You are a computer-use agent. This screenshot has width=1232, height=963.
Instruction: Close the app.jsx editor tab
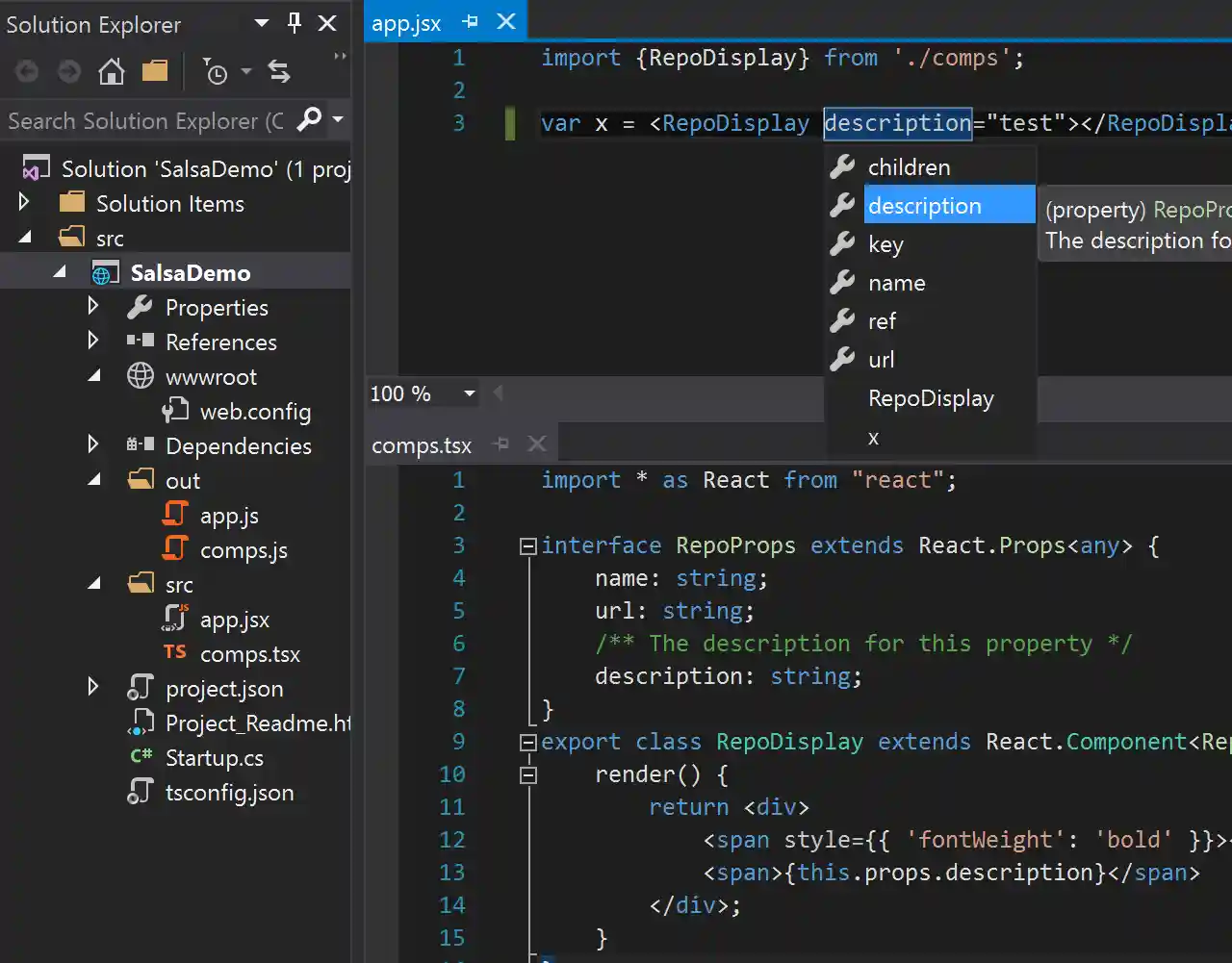[x=506, y=22]
